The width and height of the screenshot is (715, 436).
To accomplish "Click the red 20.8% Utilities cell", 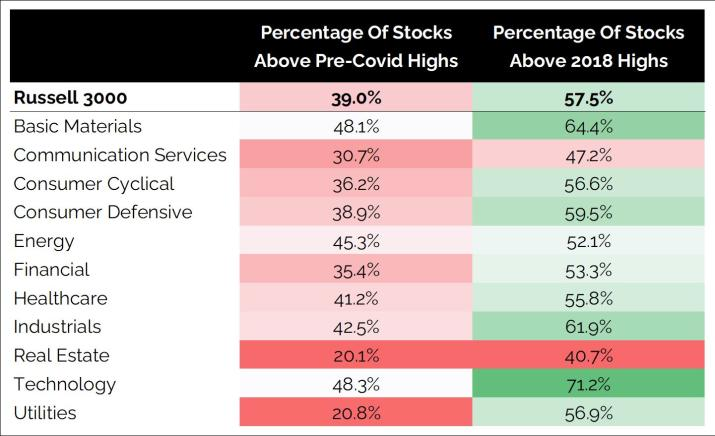I will (x=355, y=413).
